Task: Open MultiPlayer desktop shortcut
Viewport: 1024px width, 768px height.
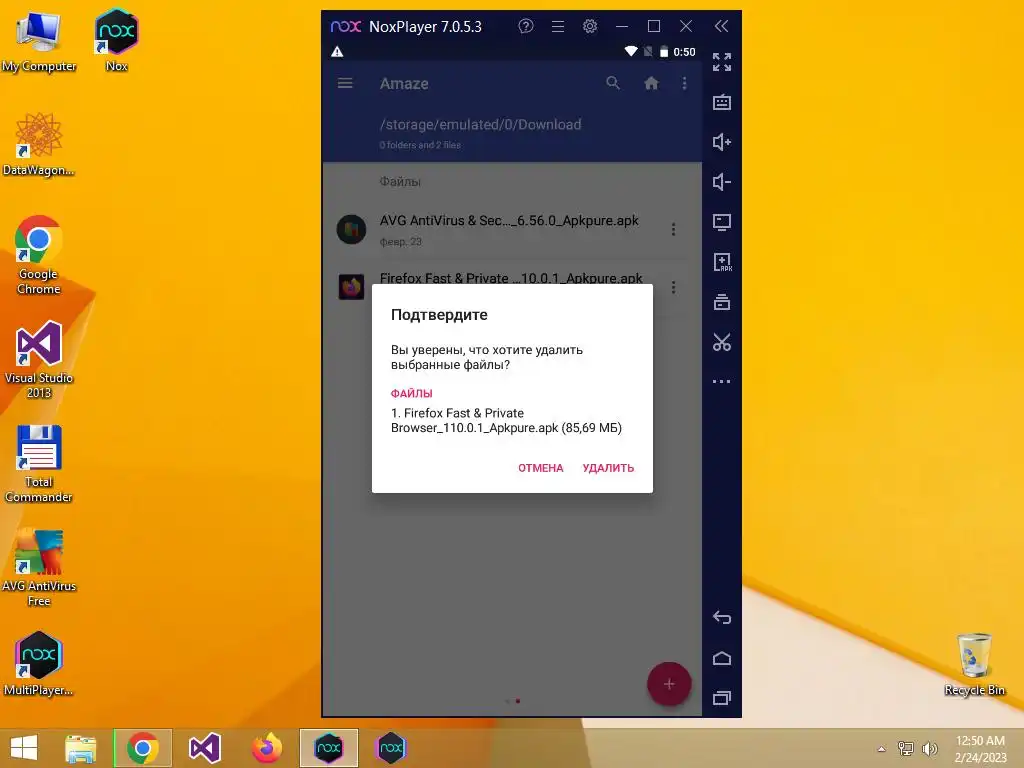Action: [x=39, y=664]
